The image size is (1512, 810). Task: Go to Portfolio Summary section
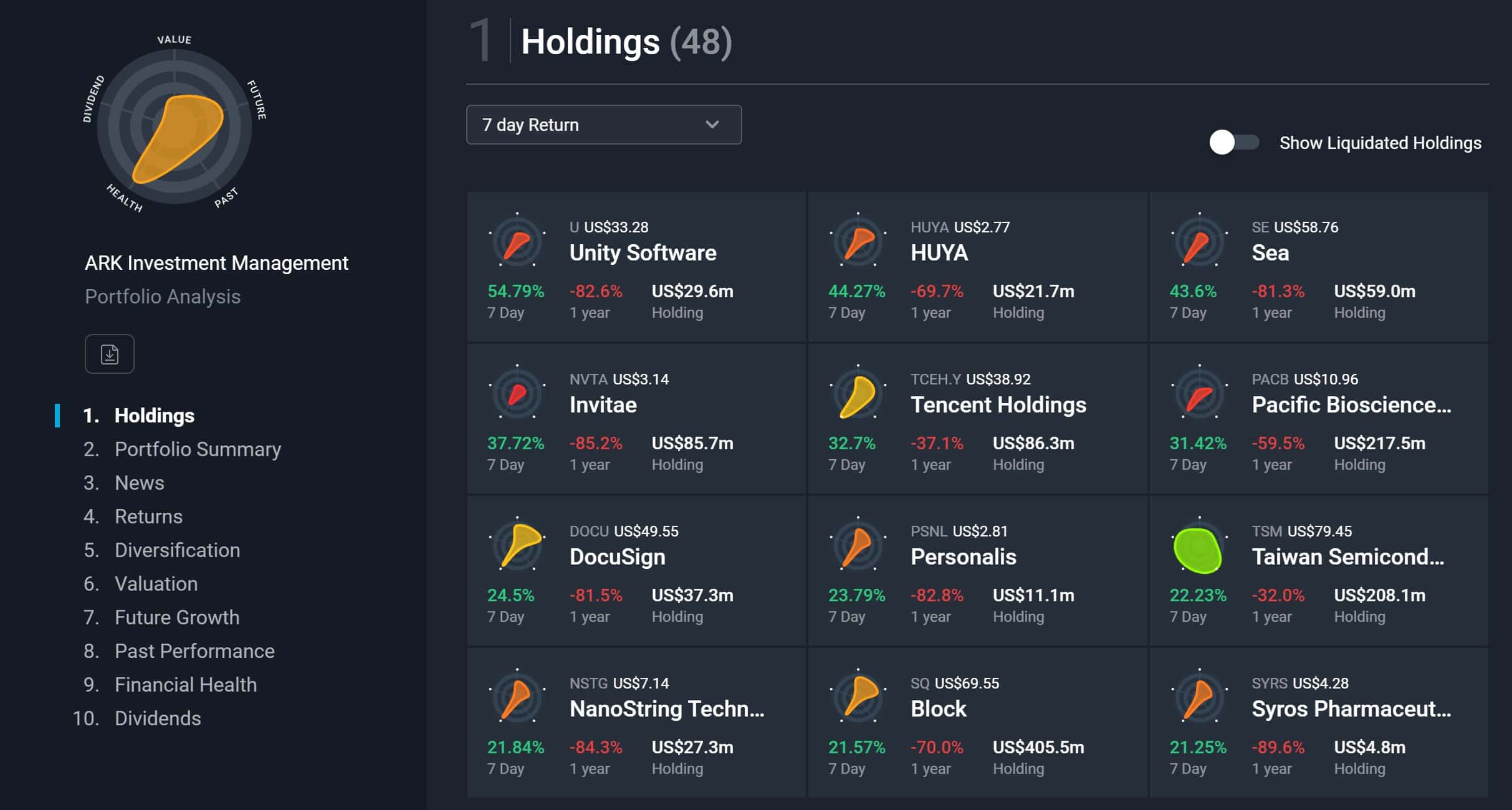tap(198, 449)
